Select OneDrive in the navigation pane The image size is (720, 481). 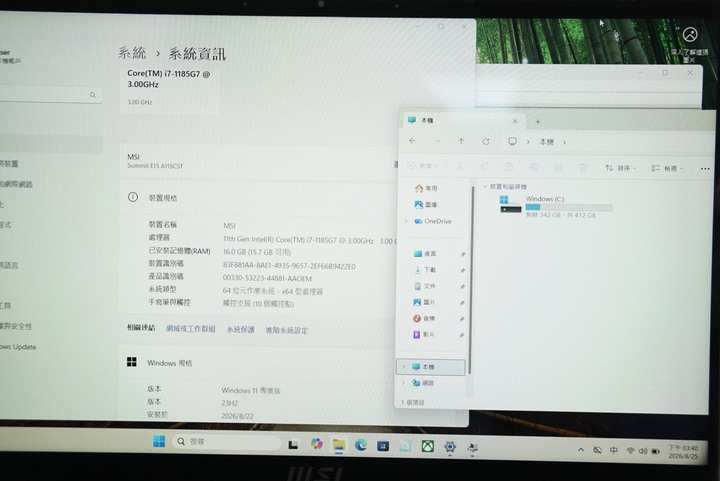click(433, 221)
